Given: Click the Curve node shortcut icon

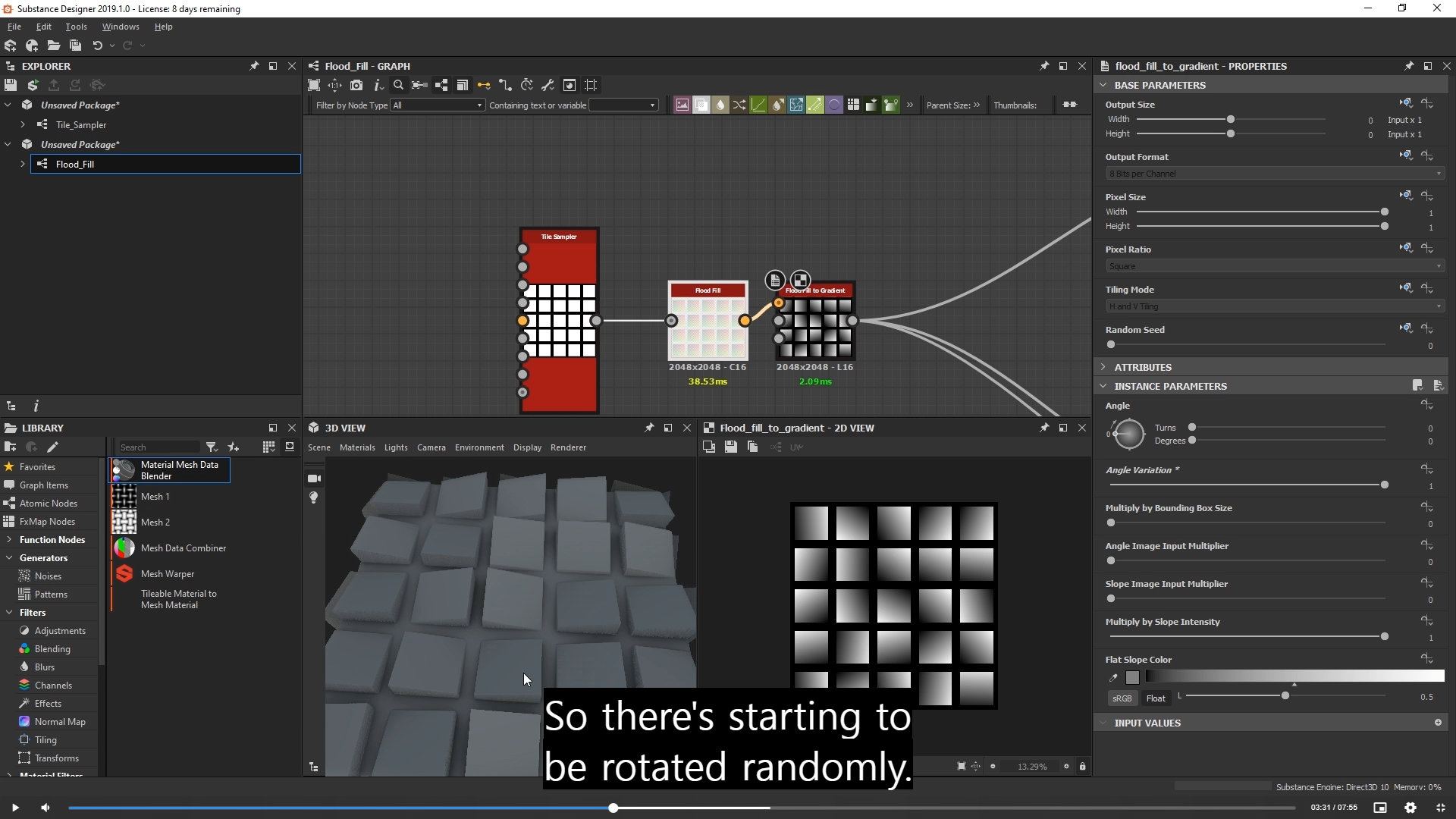Looking at the screenshot, I should tap(758, 105).
